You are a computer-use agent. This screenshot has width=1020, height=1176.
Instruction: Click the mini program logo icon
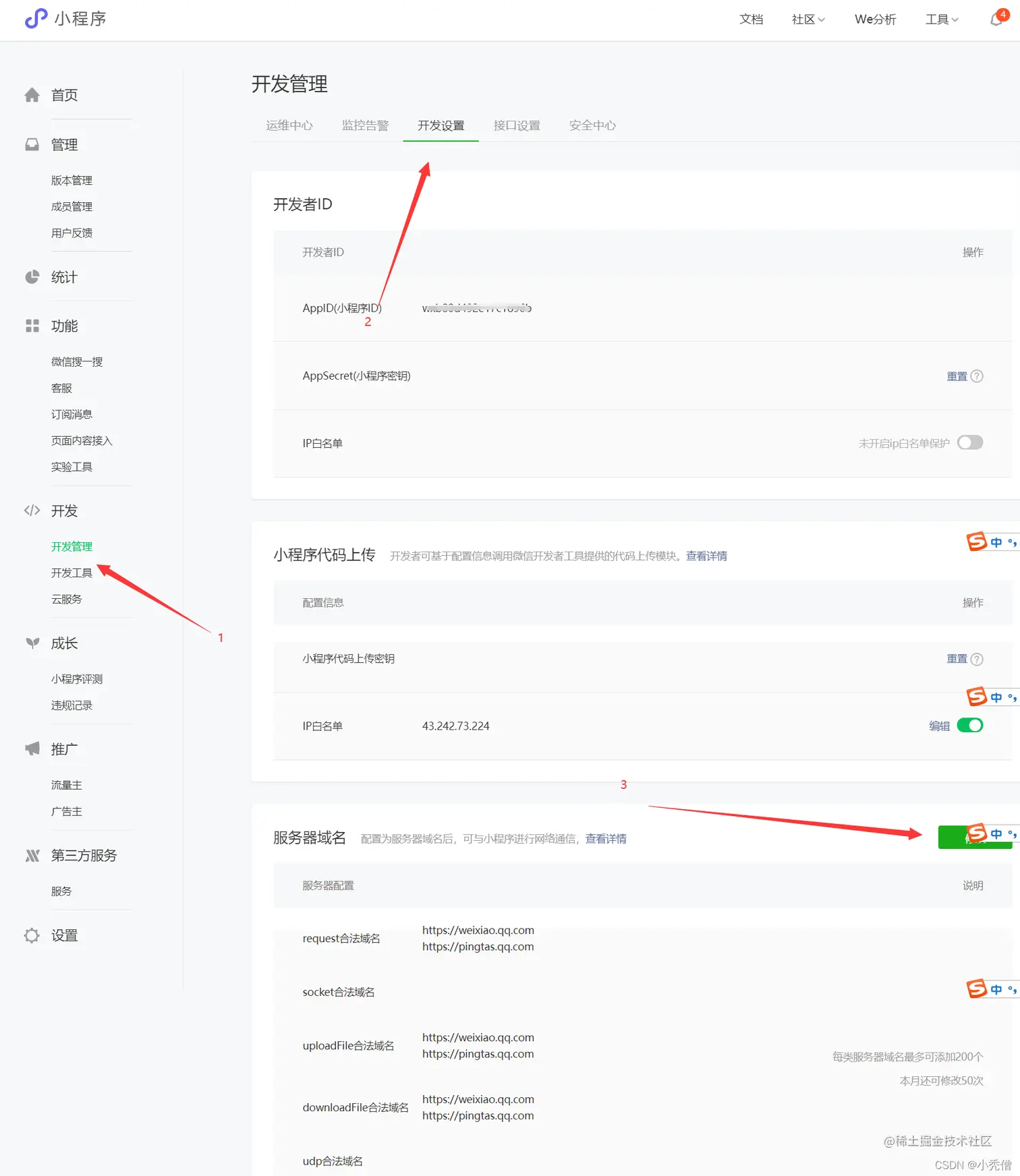click(36, 18)
